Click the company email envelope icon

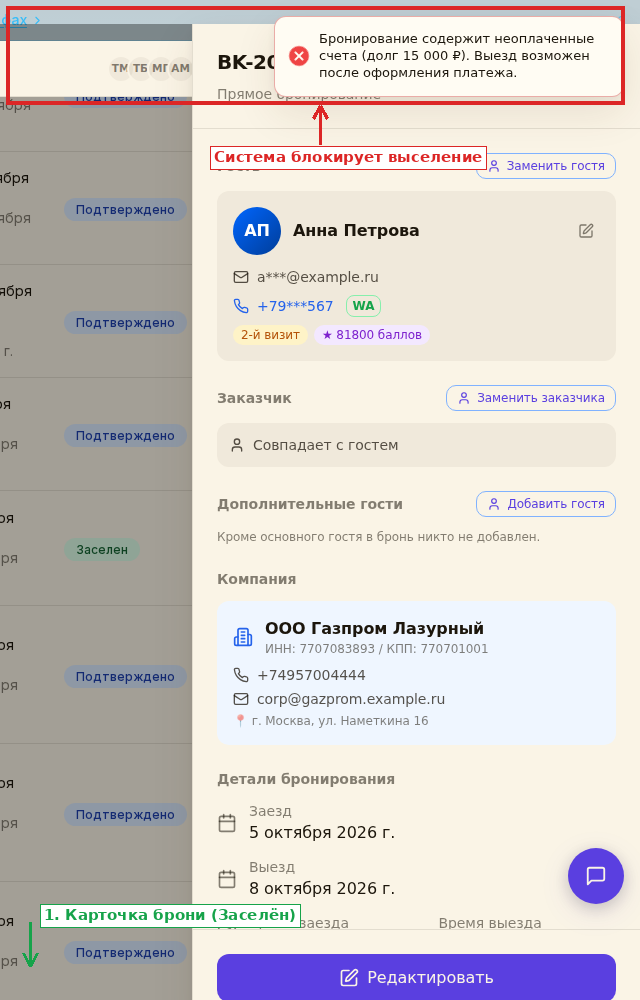(x=241, y=700)
